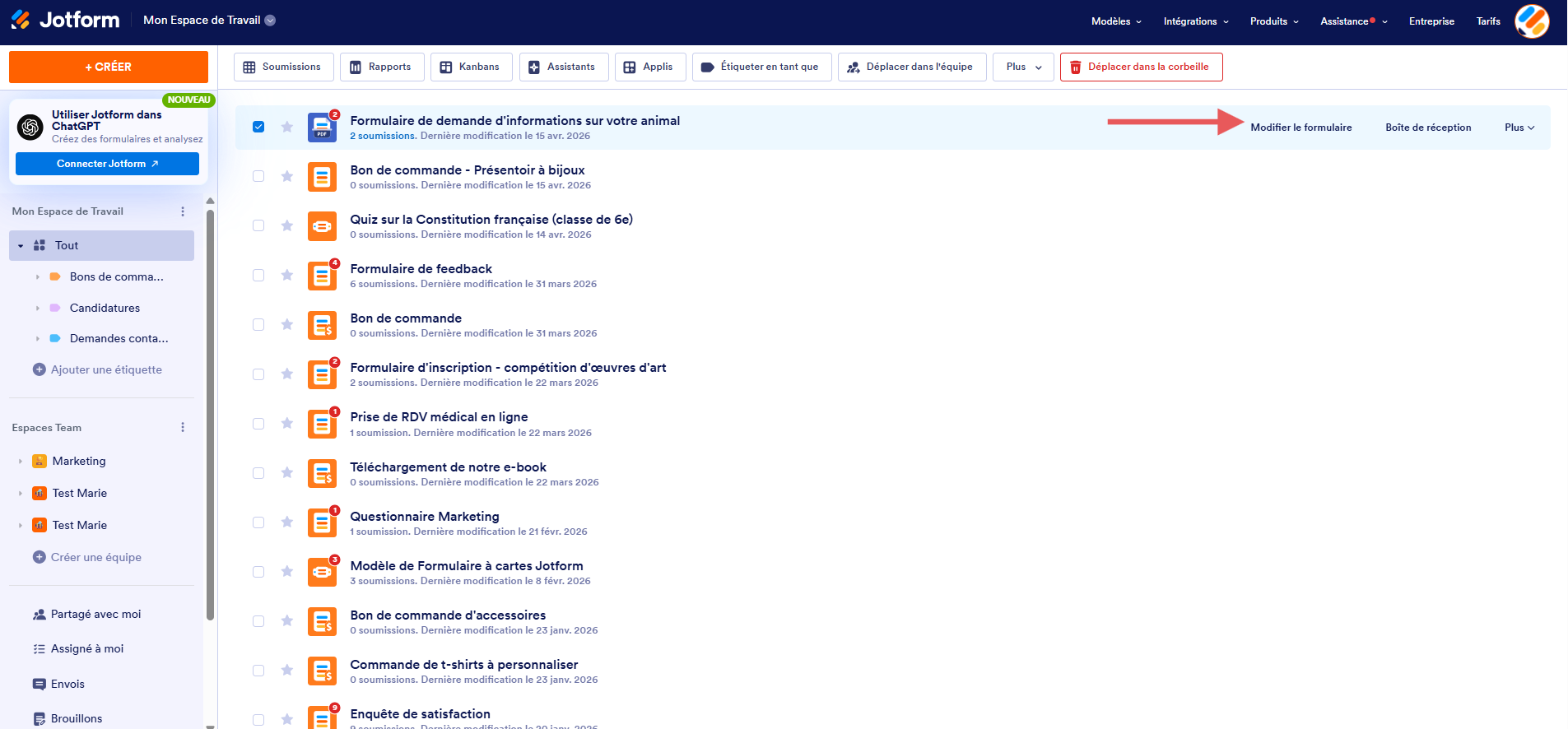Image resolution: width=1568 pixels, height=729 pixels.
Task: Open the Produits menu
Action: click(1274, 21)
